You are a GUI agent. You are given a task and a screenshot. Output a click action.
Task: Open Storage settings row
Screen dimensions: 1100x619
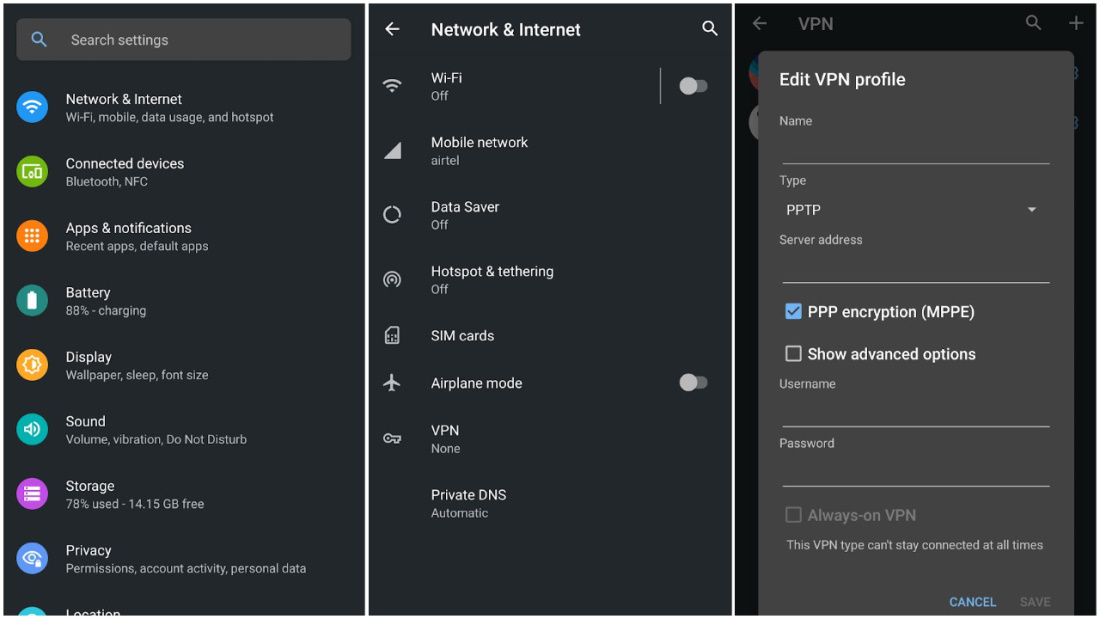184,494
